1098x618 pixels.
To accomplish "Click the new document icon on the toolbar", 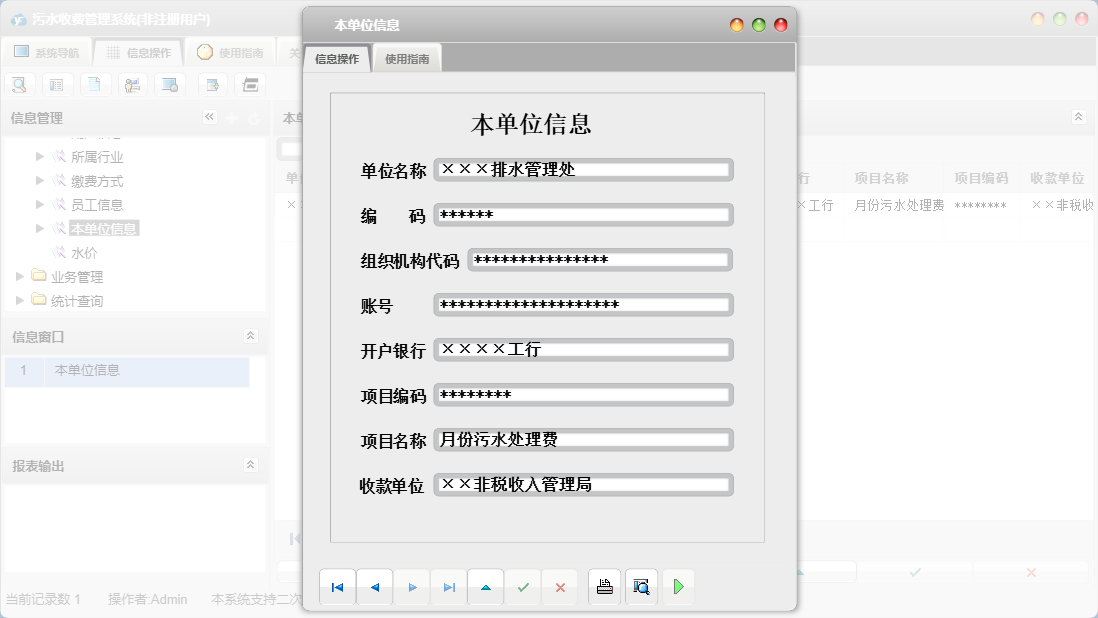I will (x=95, y=84).
